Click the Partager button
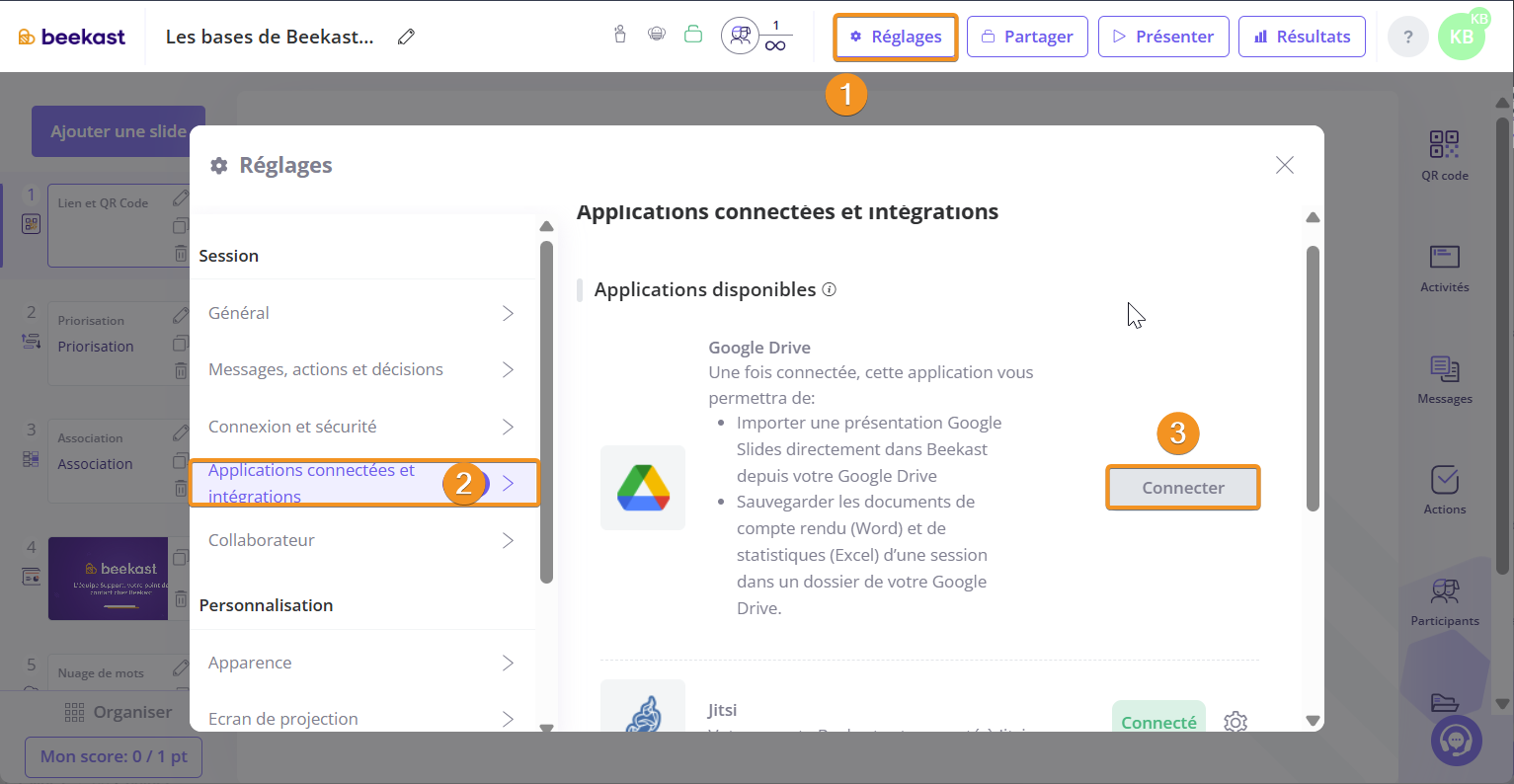Image resolution: width=1514 pixels, height=784 pixels. (x=1027, y=37)
